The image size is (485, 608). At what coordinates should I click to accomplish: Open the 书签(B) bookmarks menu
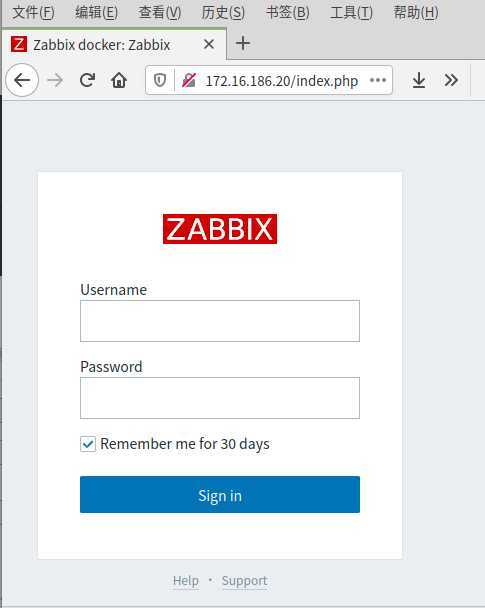coord(288,13)
